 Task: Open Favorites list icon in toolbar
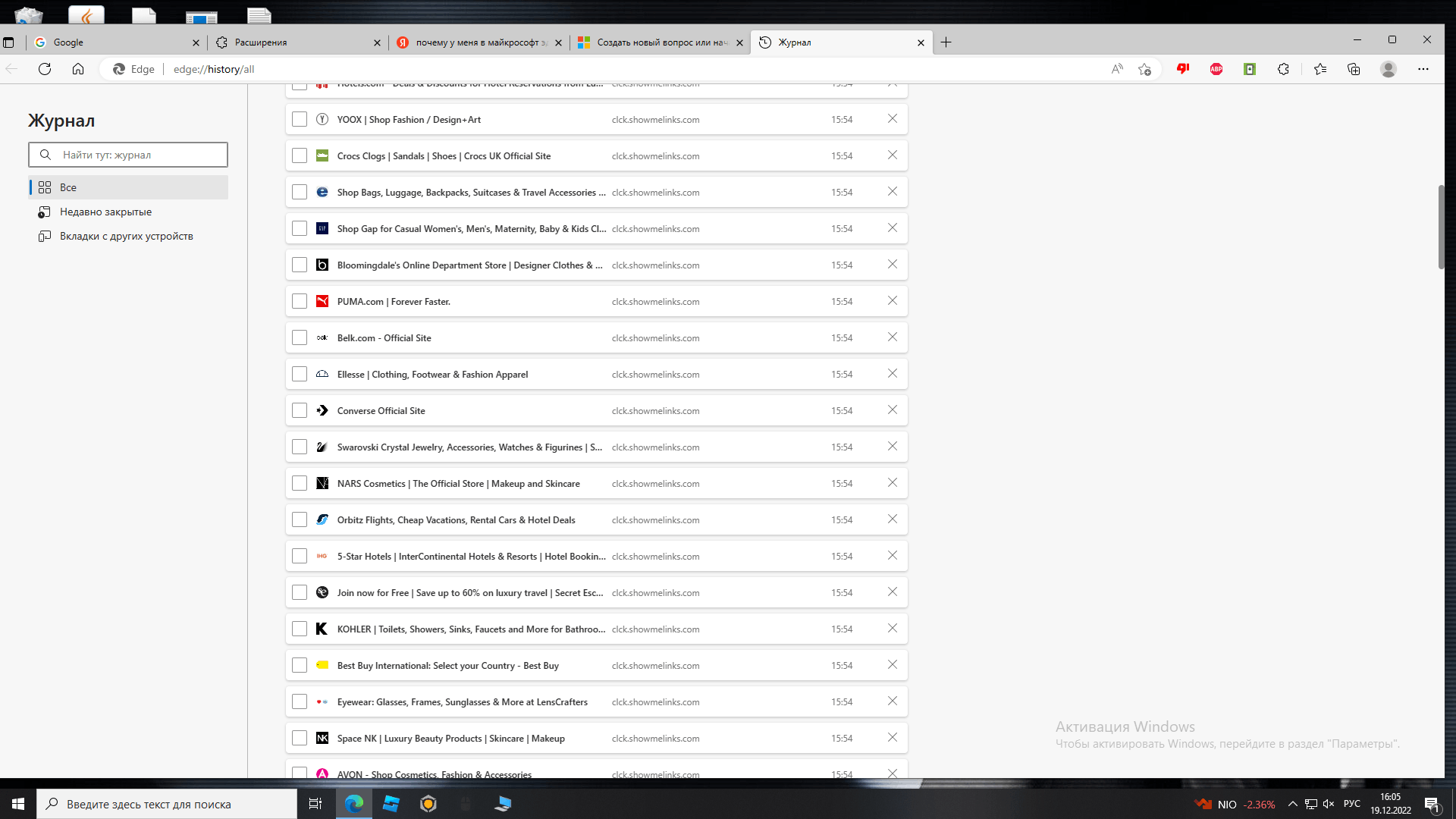pos(1320,69)
